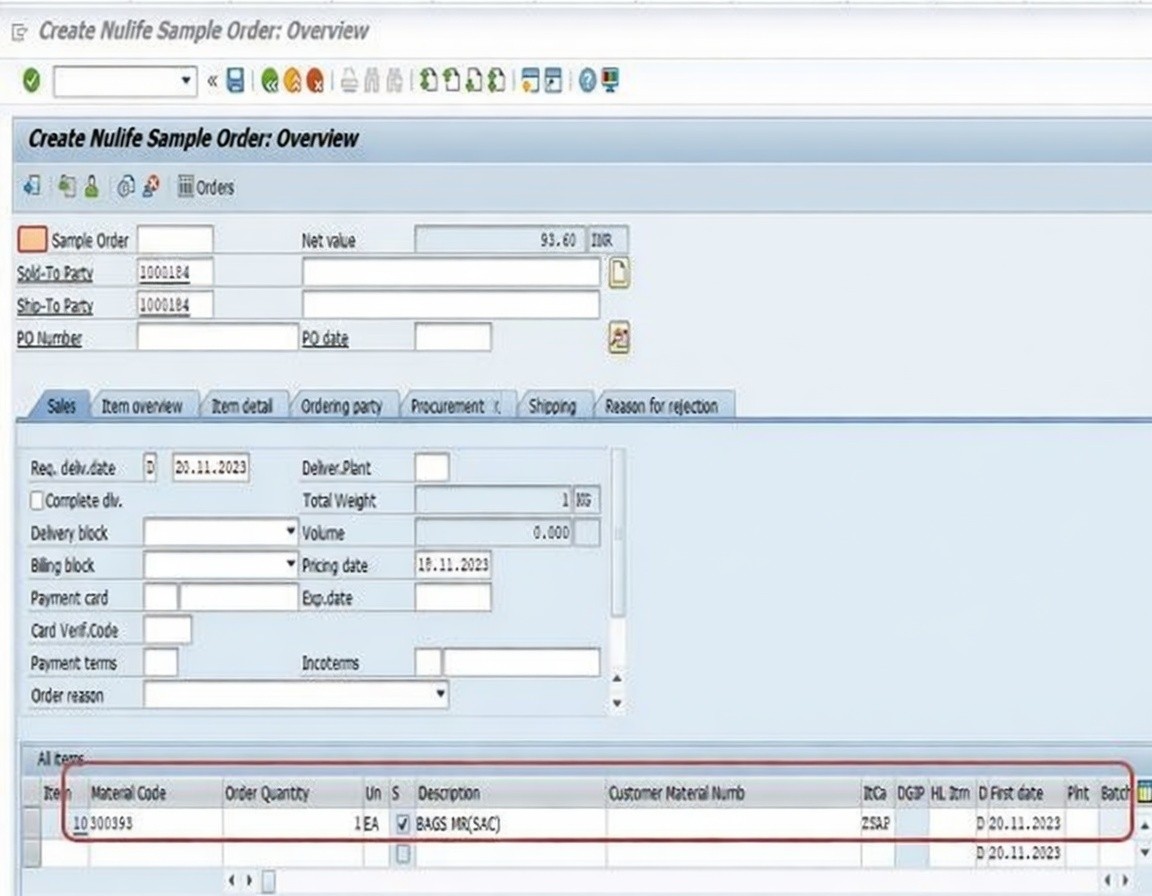
Task: Open the Delivery block dropdown
Action: pyautogui.click(x=290, y=533)
